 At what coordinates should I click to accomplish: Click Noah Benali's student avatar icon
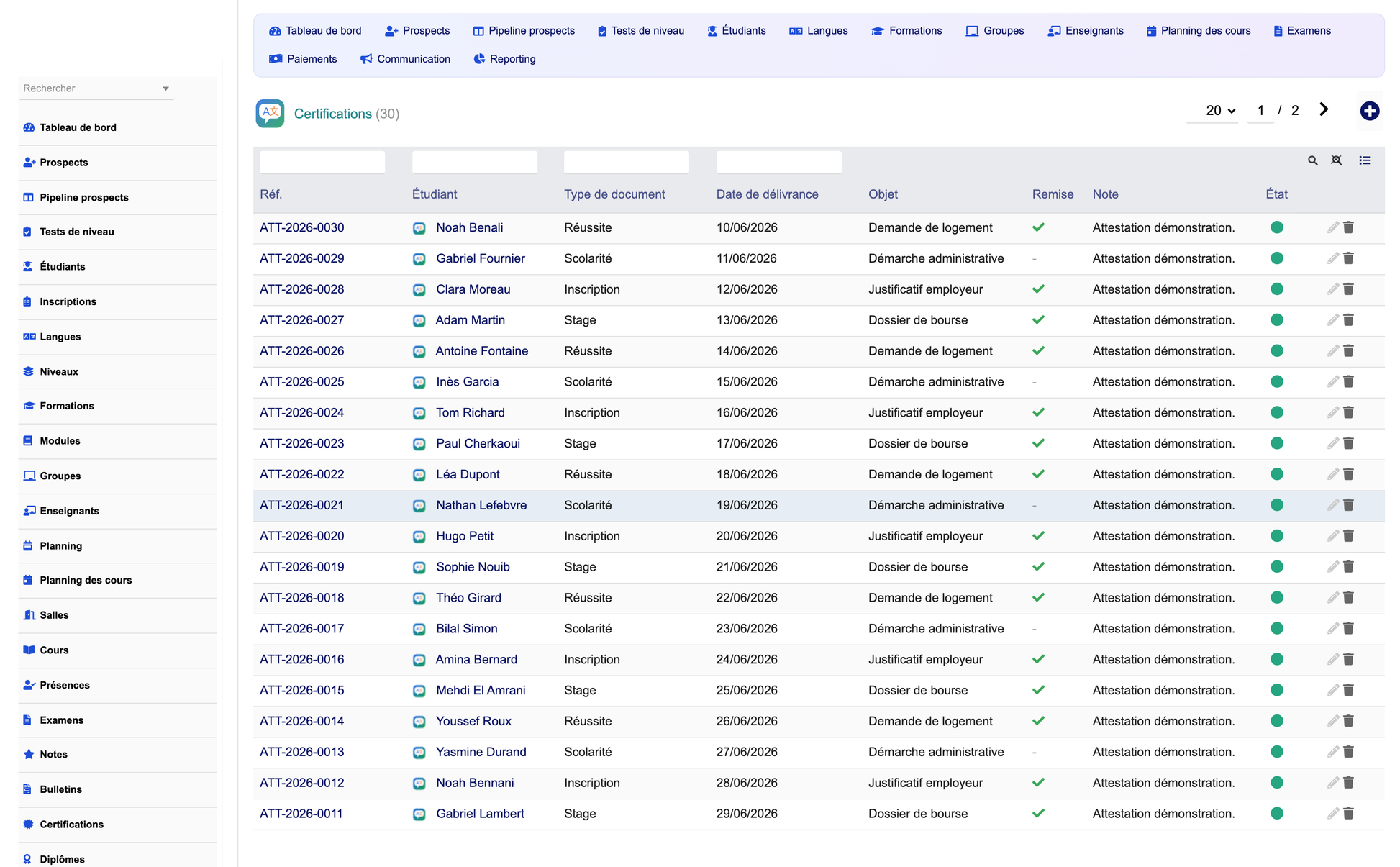coord(419,228)
